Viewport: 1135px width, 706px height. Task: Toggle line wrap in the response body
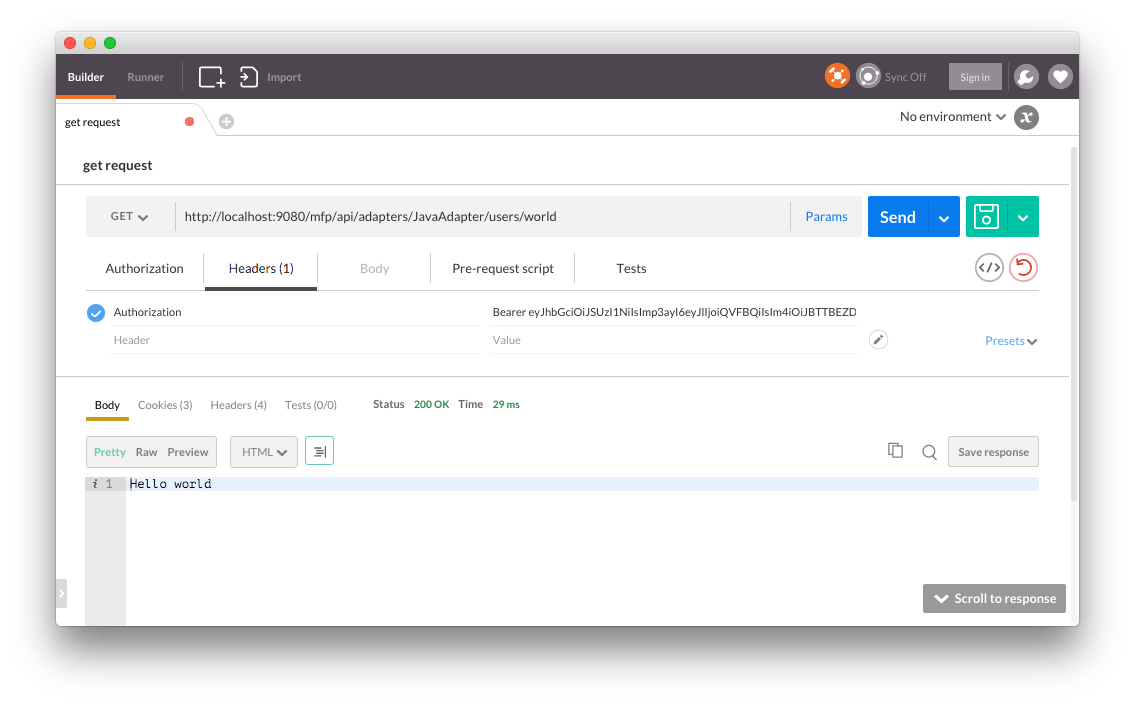coord(319,452)
